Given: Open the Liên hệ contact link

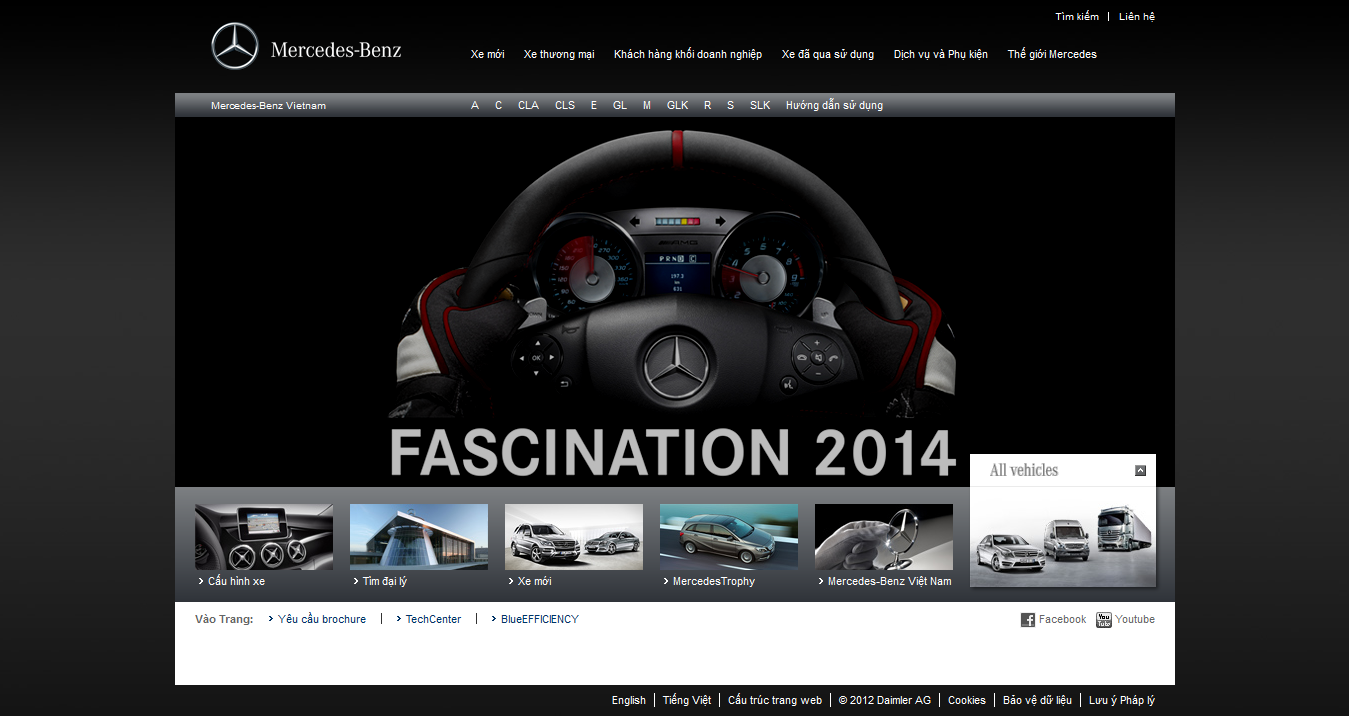Looking at the screenshot, I should 1136,17.
